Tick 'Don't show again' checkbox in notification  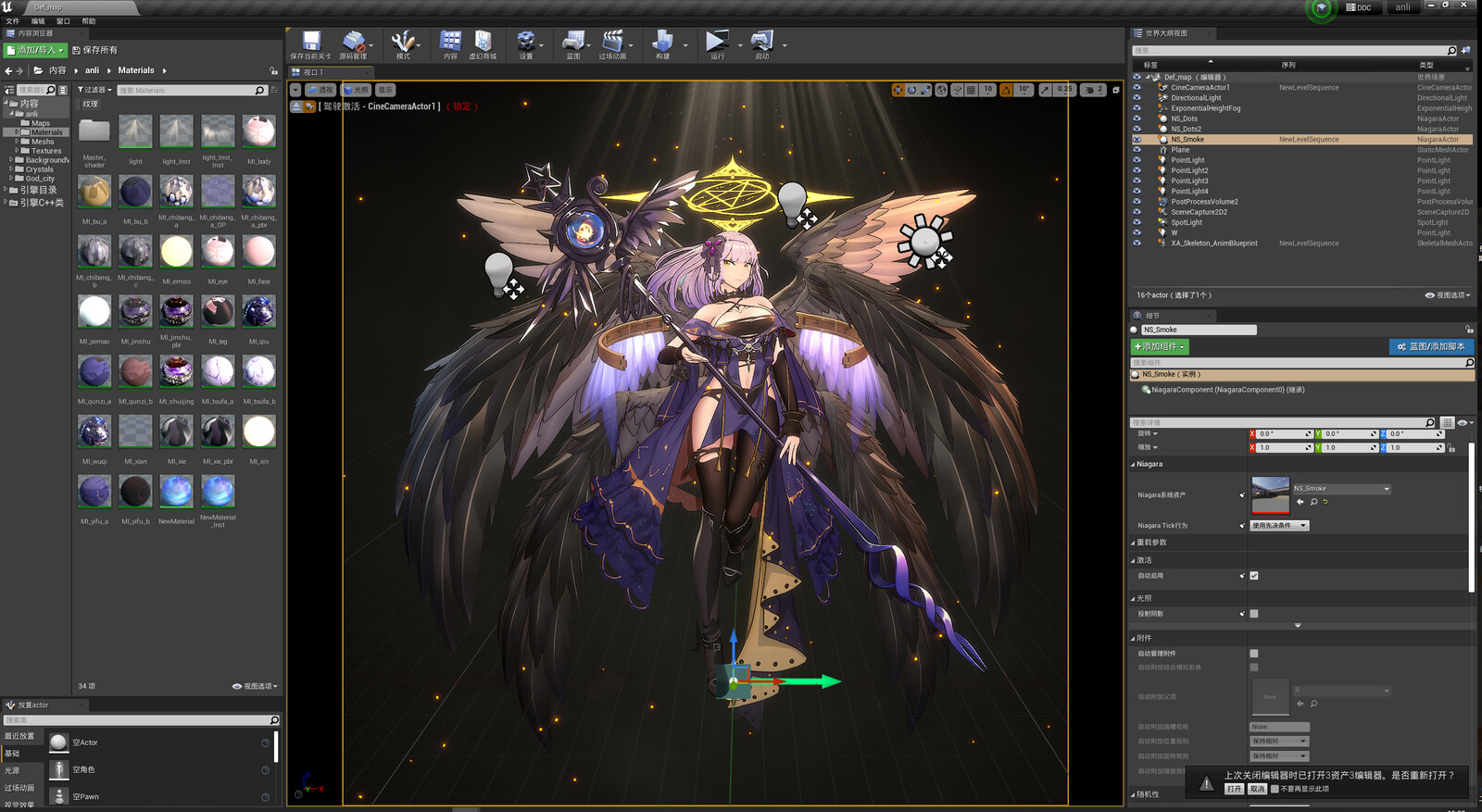pos(1275,789)
